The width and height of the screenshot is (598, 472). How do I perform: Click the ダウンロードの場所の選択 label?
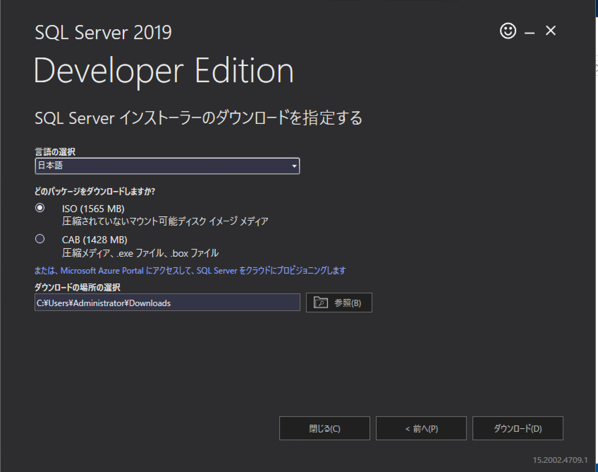(77, 287)
